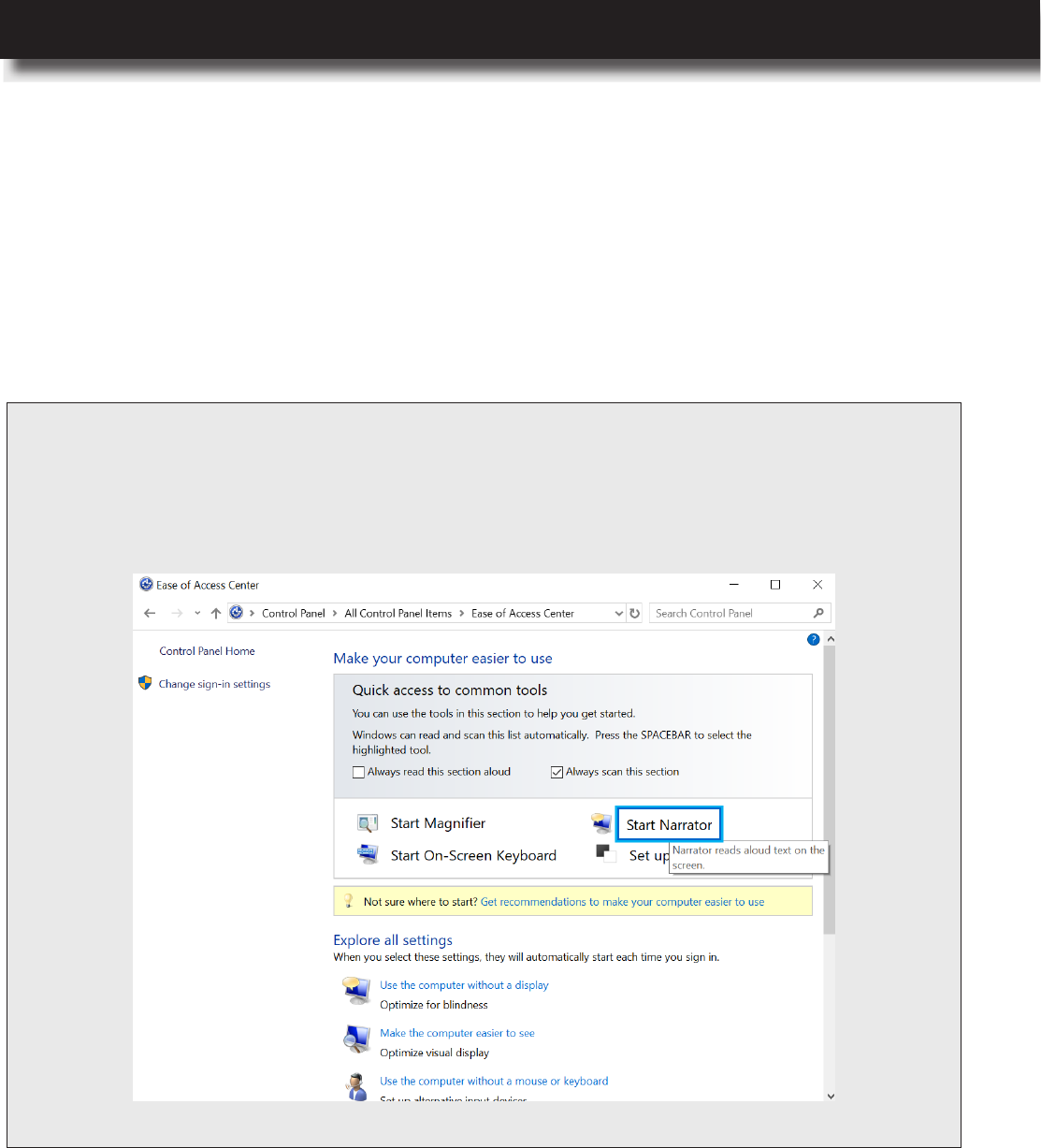Click the Ease of Access title bar icon
This screenshot has height=1148, width=1041.
146,585
